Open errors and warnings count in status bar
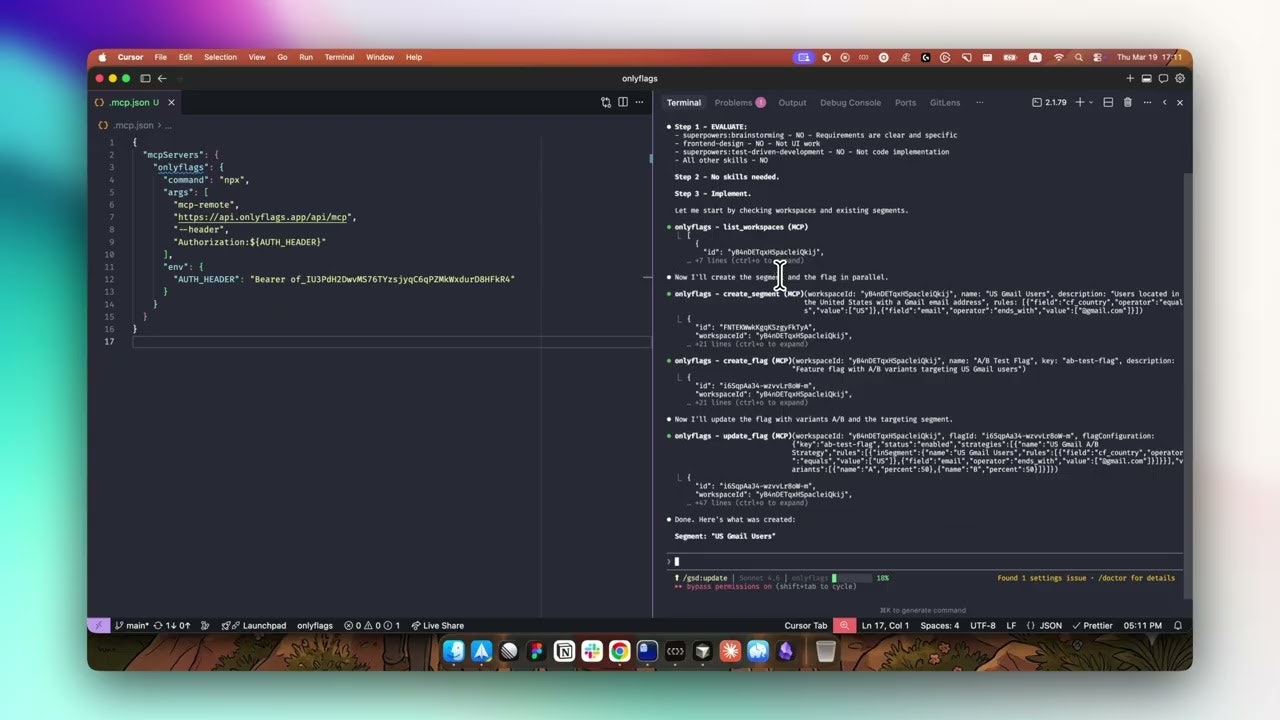This screenshot has height=720, width=1280. (x=372, y=625)
